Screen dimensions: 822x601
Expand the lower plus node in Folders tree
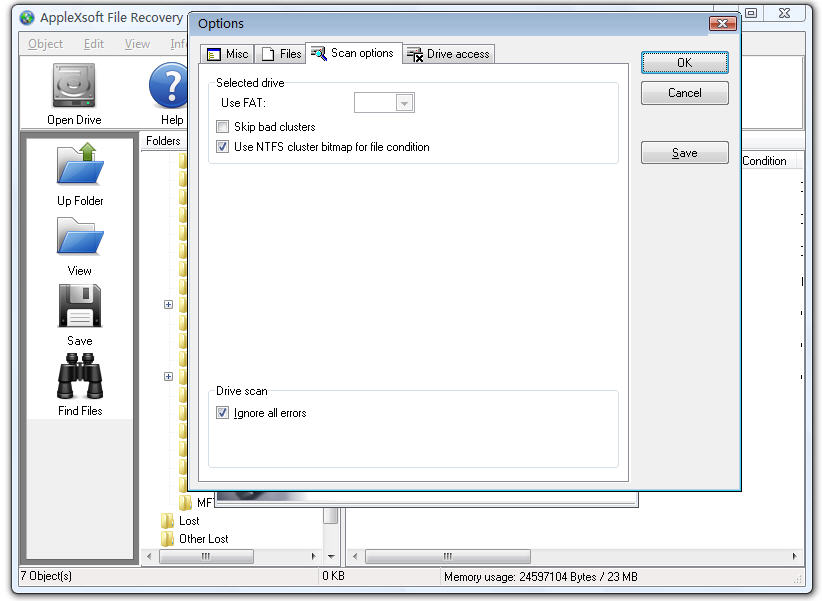[168, 377]
